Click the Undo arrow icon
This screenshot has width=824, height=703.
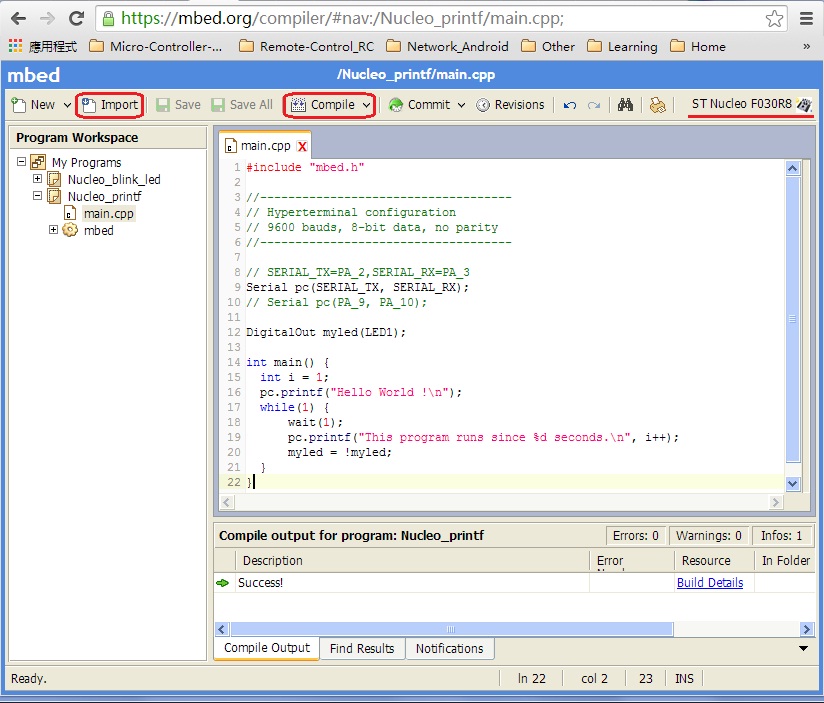click(570, 106)
